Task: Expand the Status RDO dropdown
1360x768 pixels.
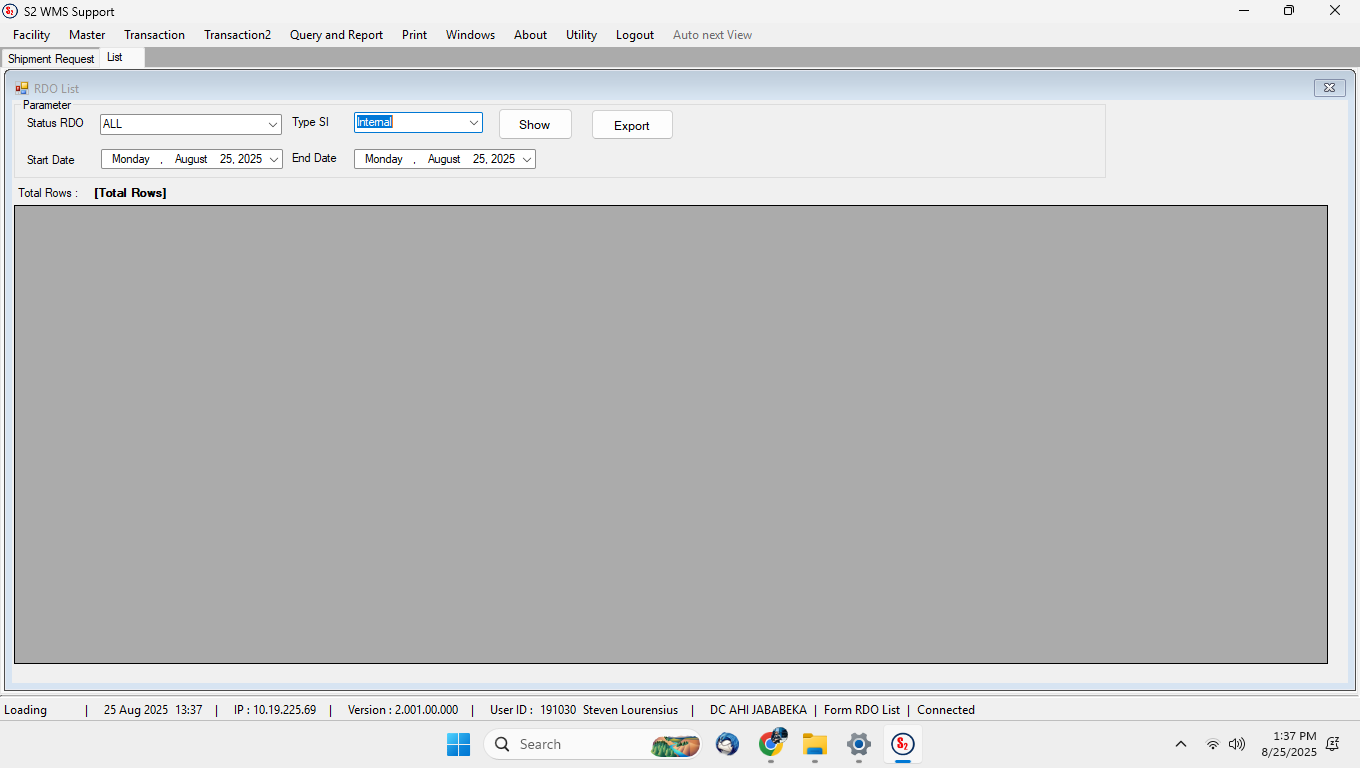Action: pyautogui.click(x=273, y=125)
